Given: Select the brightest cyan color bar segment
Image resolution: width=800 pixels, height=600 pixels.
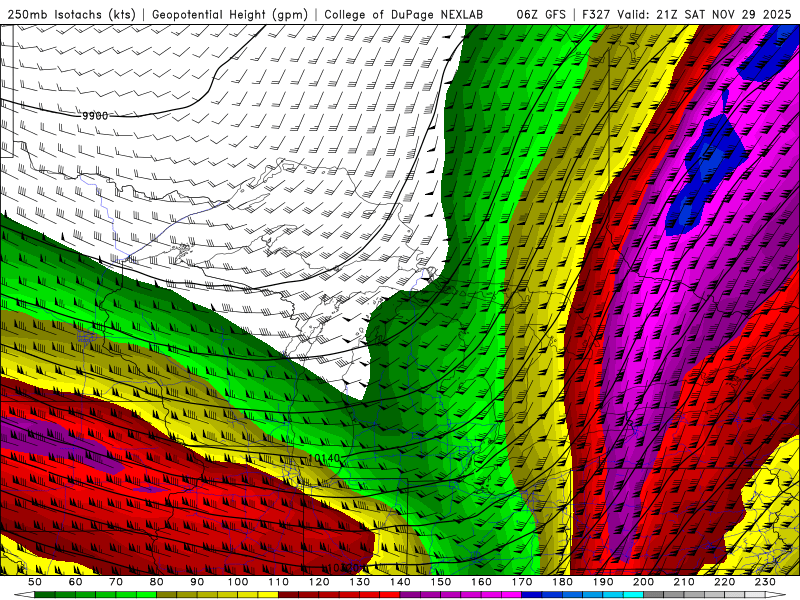Looking at the screenshot, I should pyautogui.click(x=633, y=594).
